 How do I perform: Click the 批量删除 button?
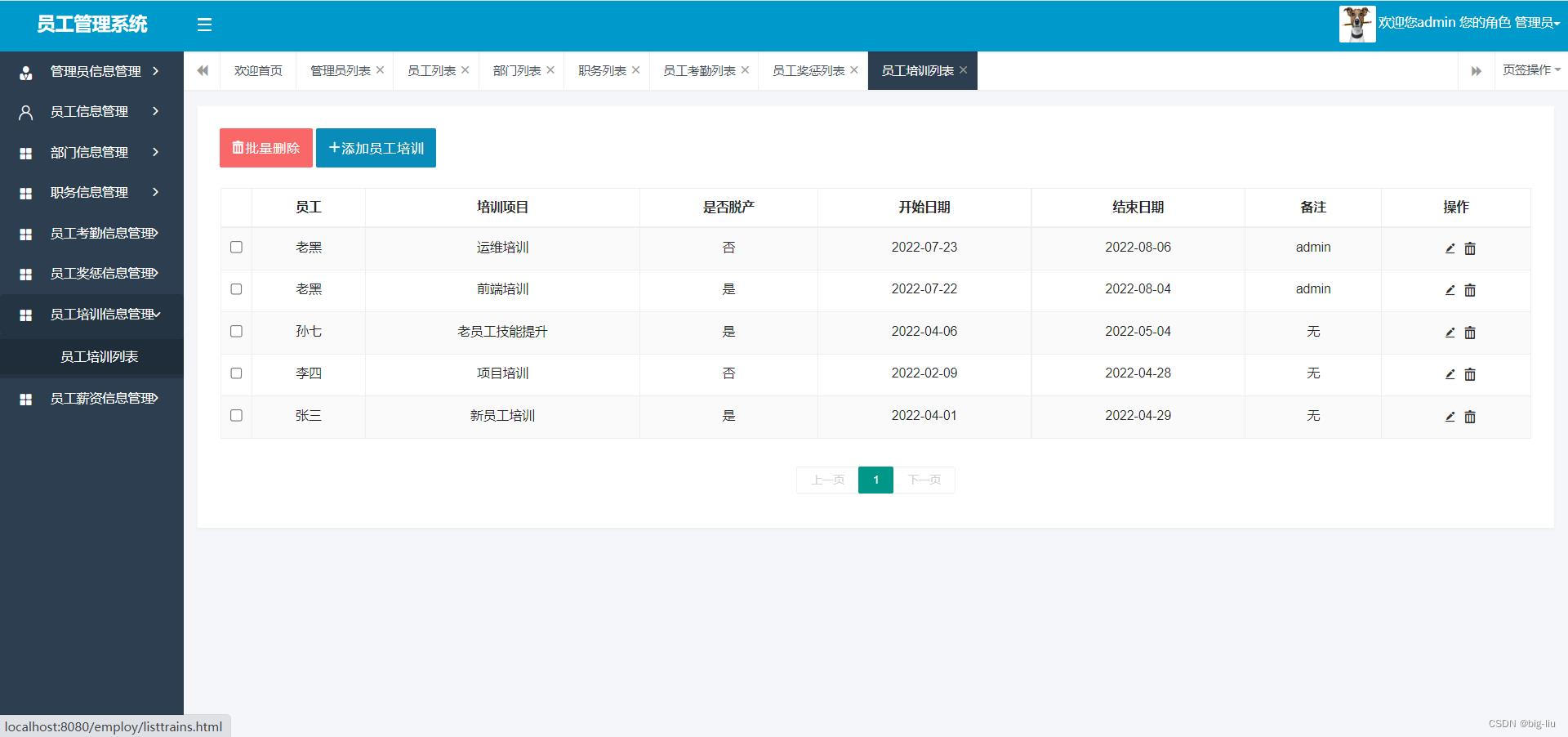266,148
